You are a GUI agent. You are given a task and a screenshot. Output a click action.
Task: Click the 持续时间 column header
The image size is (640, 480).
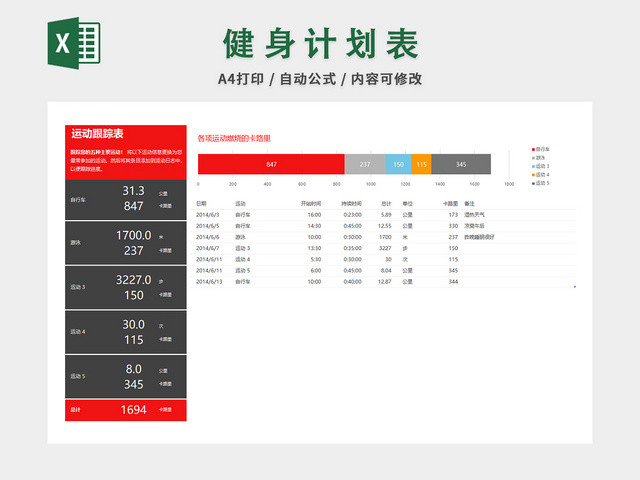(x=351, y=203)
